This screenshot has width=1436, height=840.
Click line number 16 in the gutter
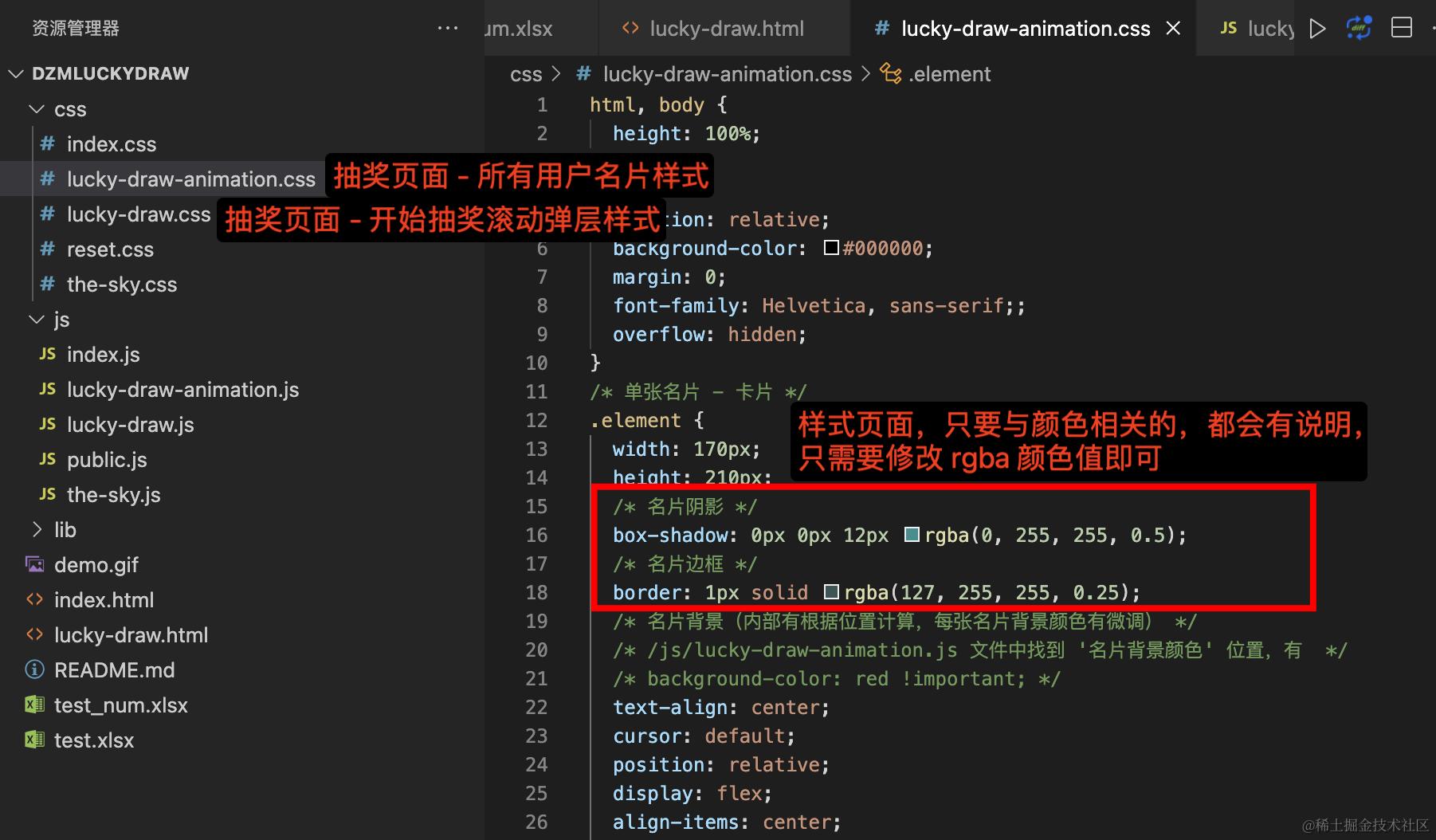pyautogui.click(x=536, y=535)
